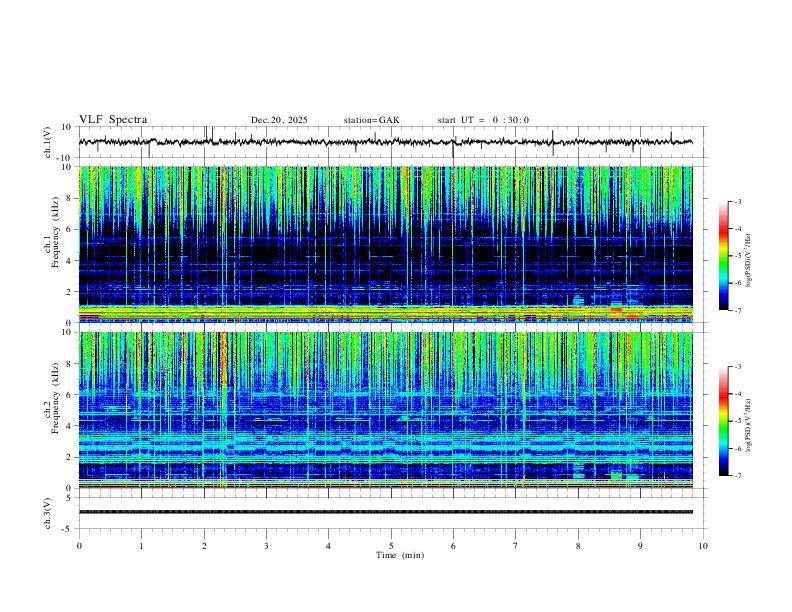Click the time axis tick label 3
792x612 pixels.
tap(266, 546)
